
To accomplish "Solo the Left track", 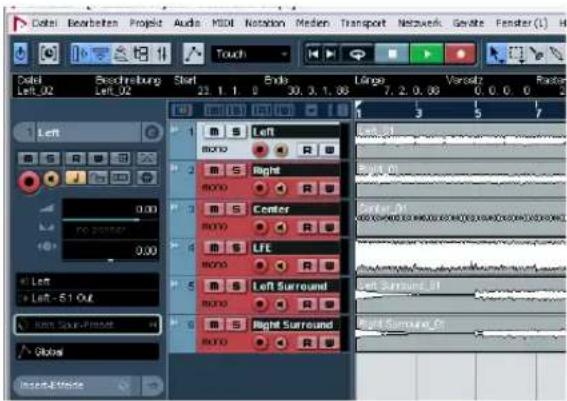I will tap(236, 132).
